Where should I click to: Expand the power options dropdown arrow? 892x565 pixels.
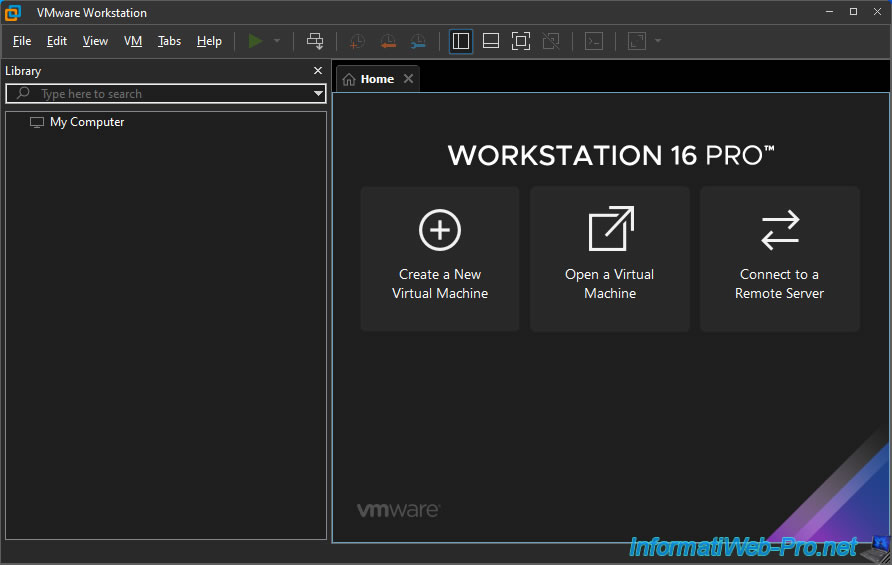[x=277, y=41]
